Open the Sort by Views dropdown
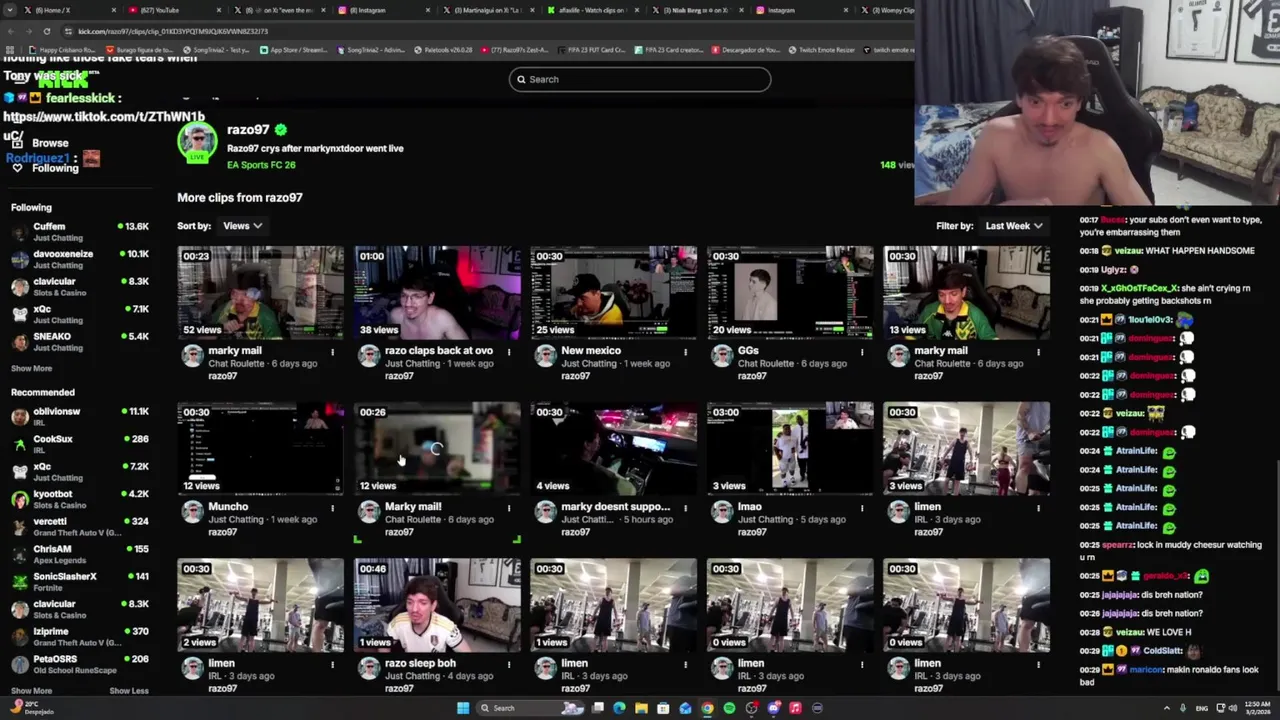The height and width of the screenshot is (720, 1280). pyautogui.click(x=242, y=226)
